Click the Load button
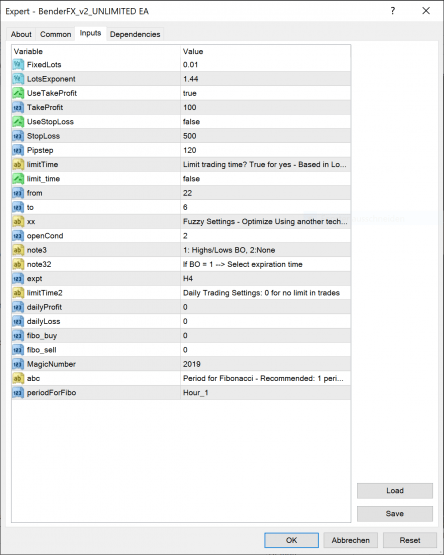The image size is (444, 555). pyautogui.click(x=395, y=491)
